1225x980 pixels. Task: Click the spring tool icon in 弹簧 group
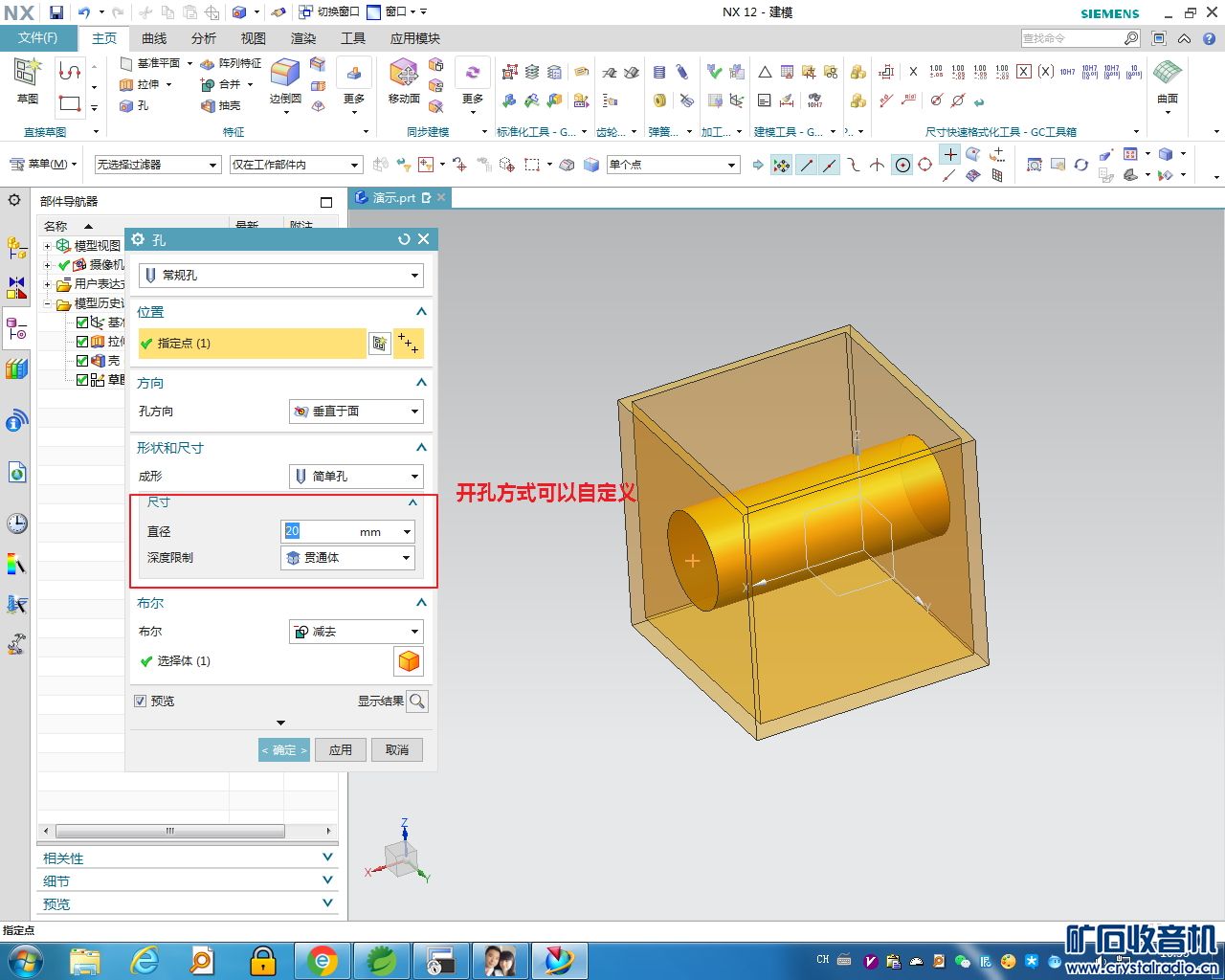coord(659,73)
